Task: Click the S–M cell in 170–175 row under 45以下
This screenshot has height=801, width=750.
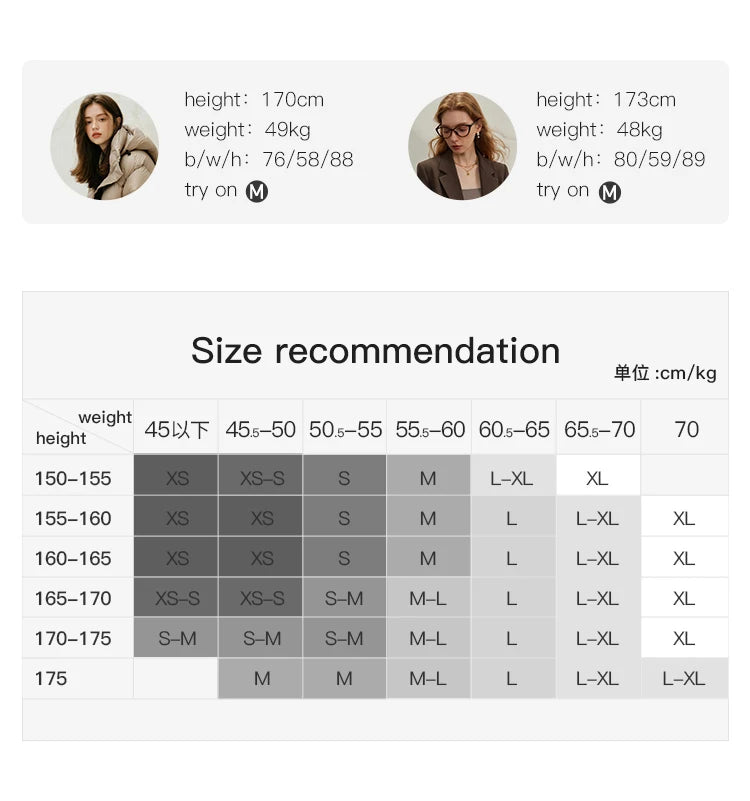Action: (177, 638)
